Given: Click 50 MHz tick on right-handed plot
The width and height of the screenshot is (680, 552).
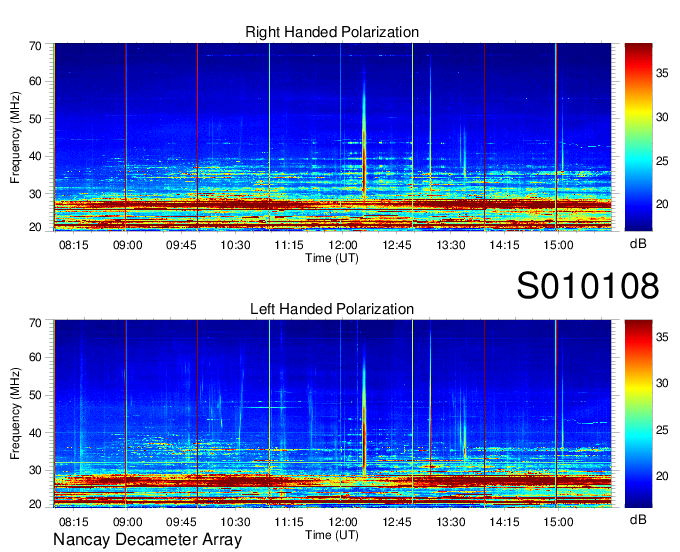Looking at the screenshot, I should (35, 119).
